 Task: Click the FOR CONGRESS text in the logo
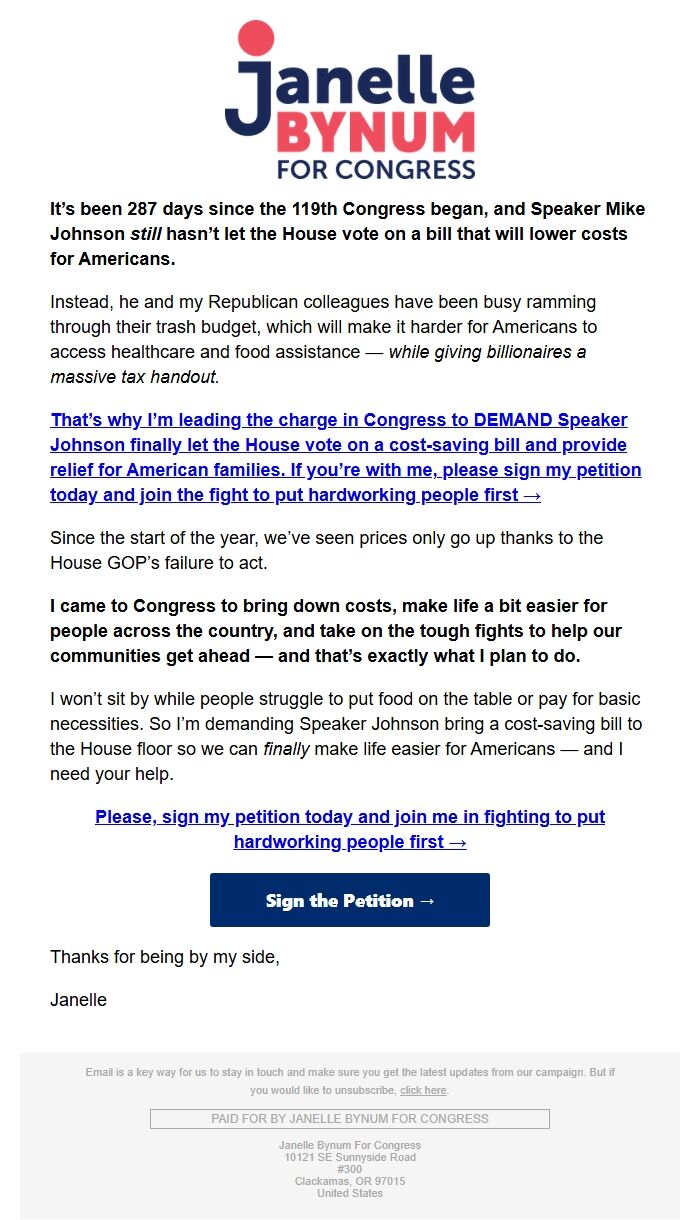tap(375, 169)
